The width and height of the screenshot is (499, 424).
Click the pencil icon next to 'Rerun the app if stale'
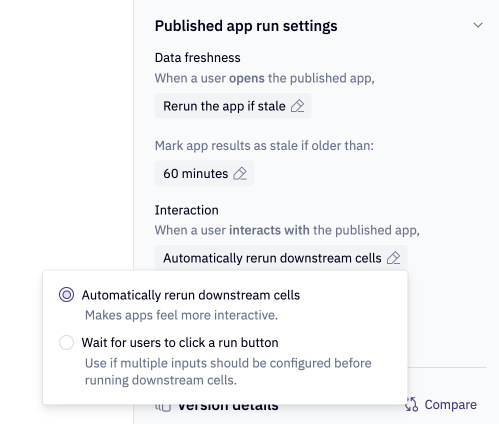(x=297, y=106)
